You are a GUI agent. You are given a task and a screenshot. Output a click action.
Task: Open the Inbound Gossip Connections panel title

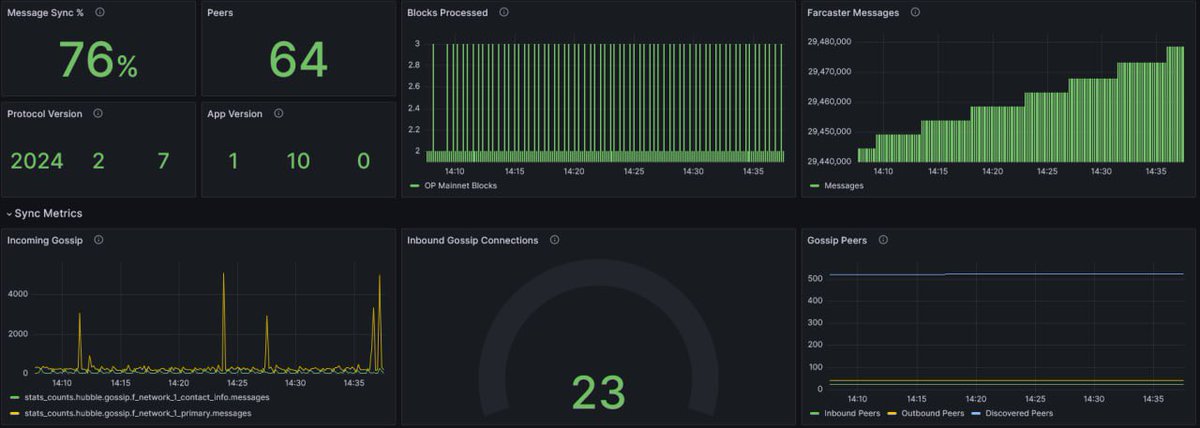[x=473, y=240]
